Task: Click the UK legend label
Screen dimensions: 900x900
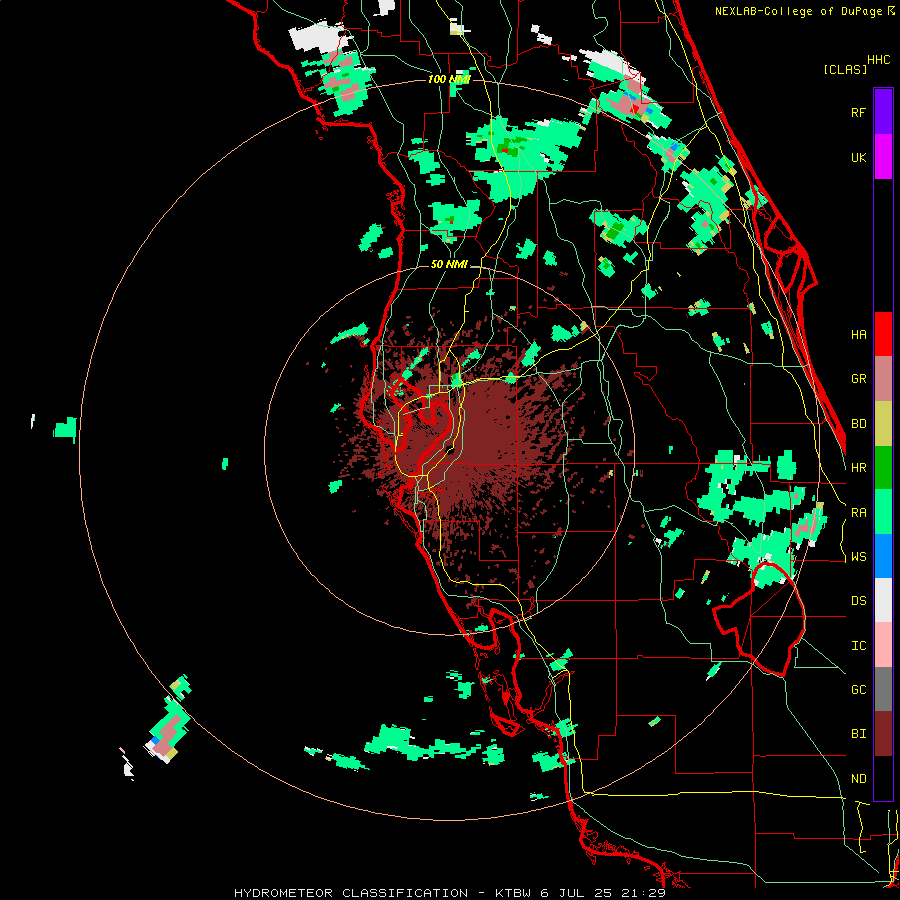Action: pos(858,157)
